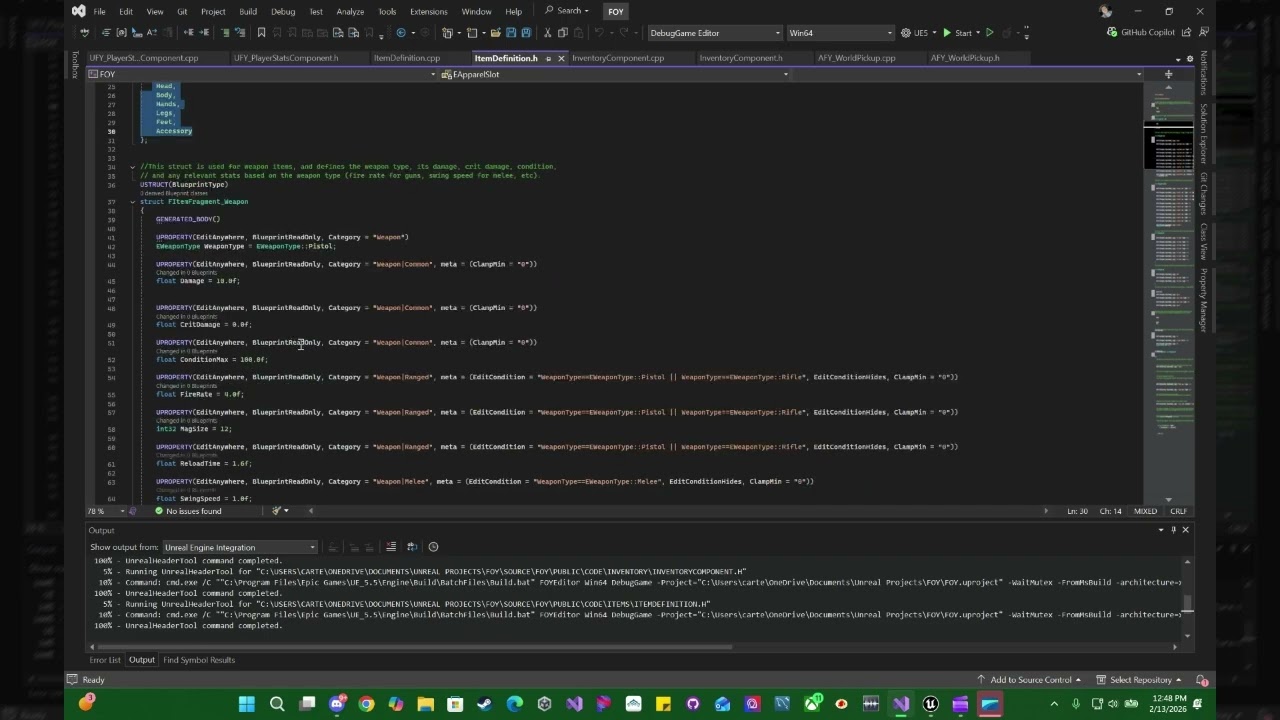Viewport: 1280px width, 720px height.
Task: Click the green Start debugging button
Action: tap(958, 33)
